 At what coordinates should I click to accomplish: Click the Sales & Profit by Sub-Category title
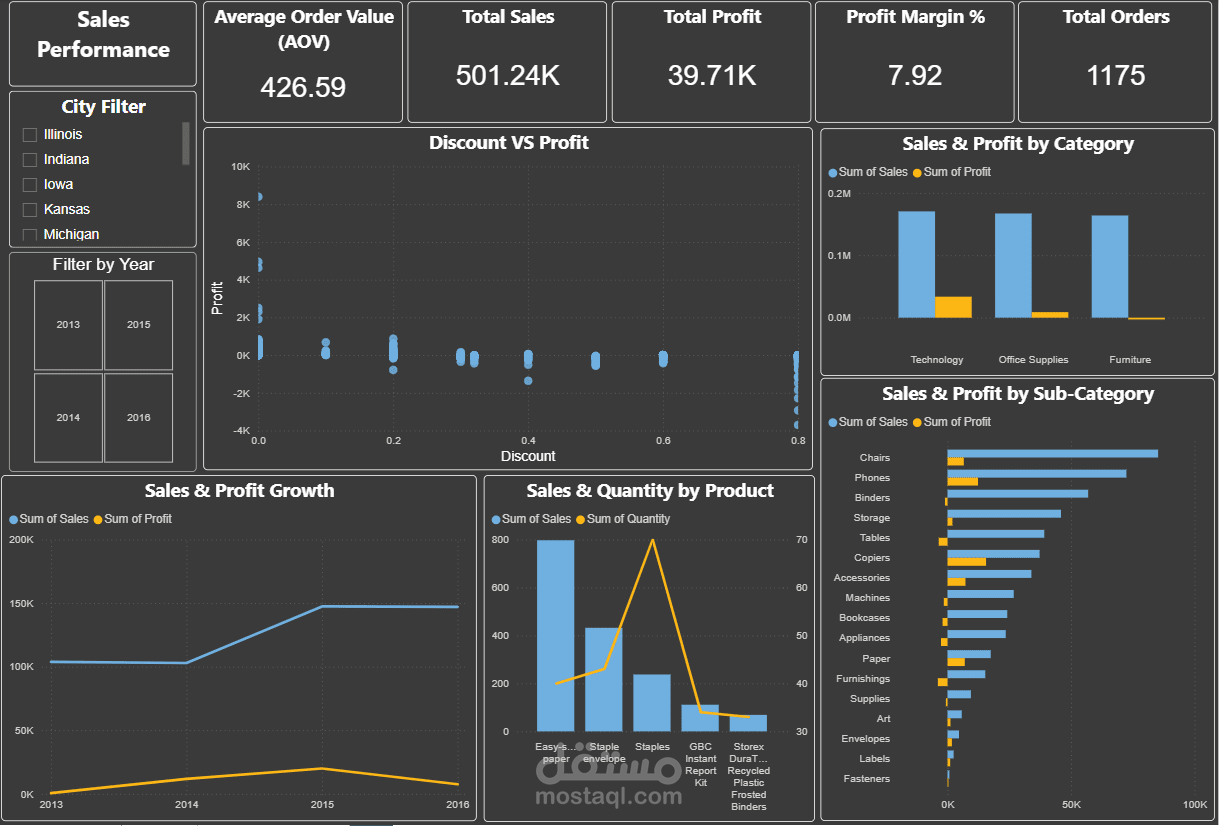[1018, 394]
